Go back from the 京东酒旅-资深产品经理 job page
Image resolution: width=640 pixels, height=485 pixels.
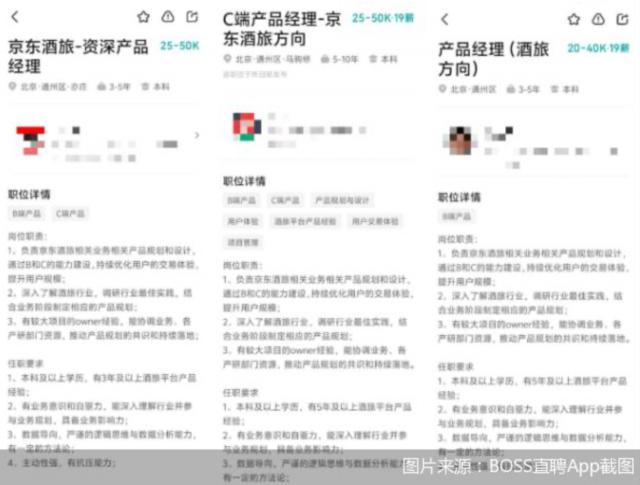[15, 17]
